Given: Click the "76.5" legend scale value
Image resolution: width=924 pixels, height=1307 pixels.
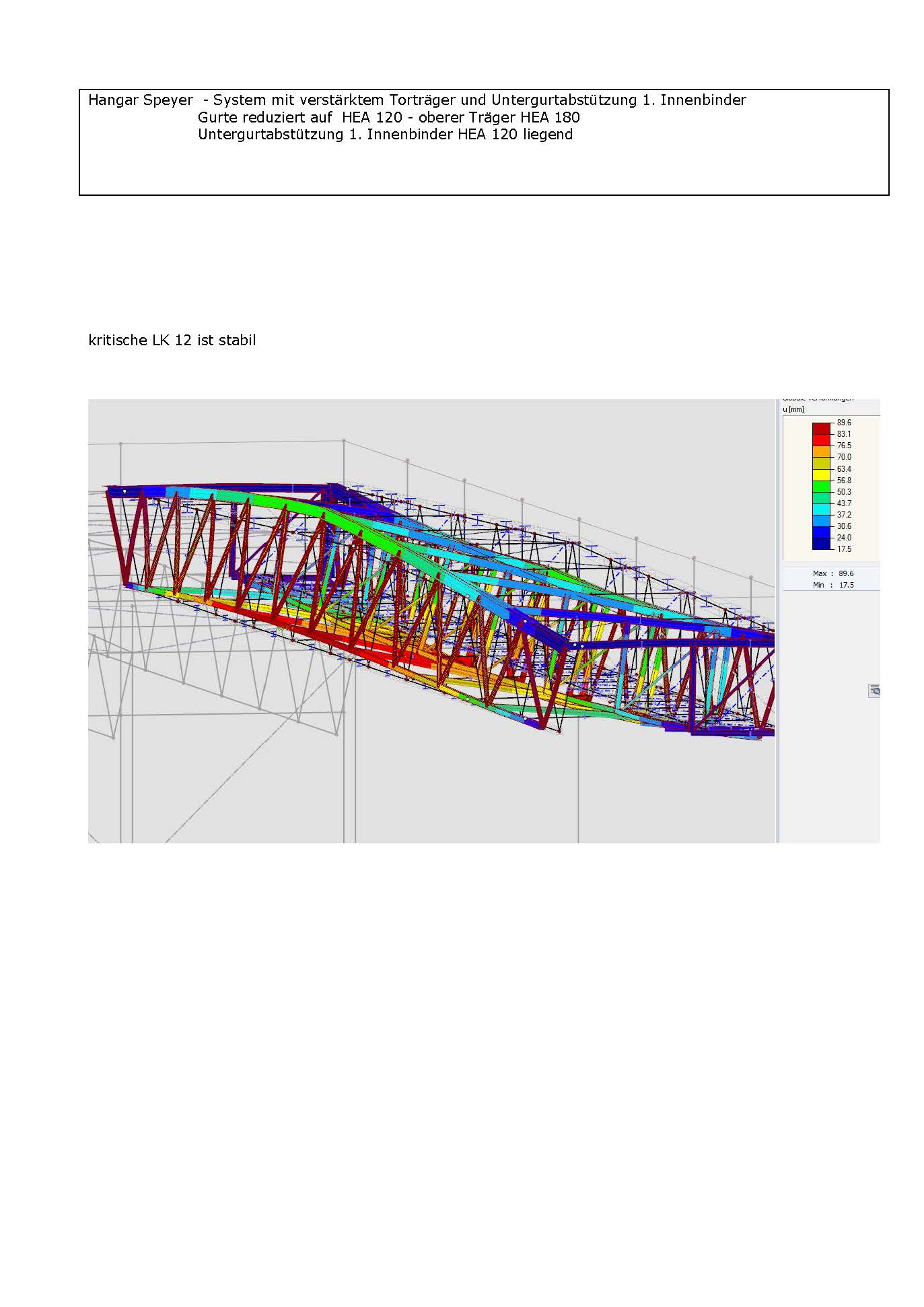Looking at the screenshot, I should click(844, 446).
